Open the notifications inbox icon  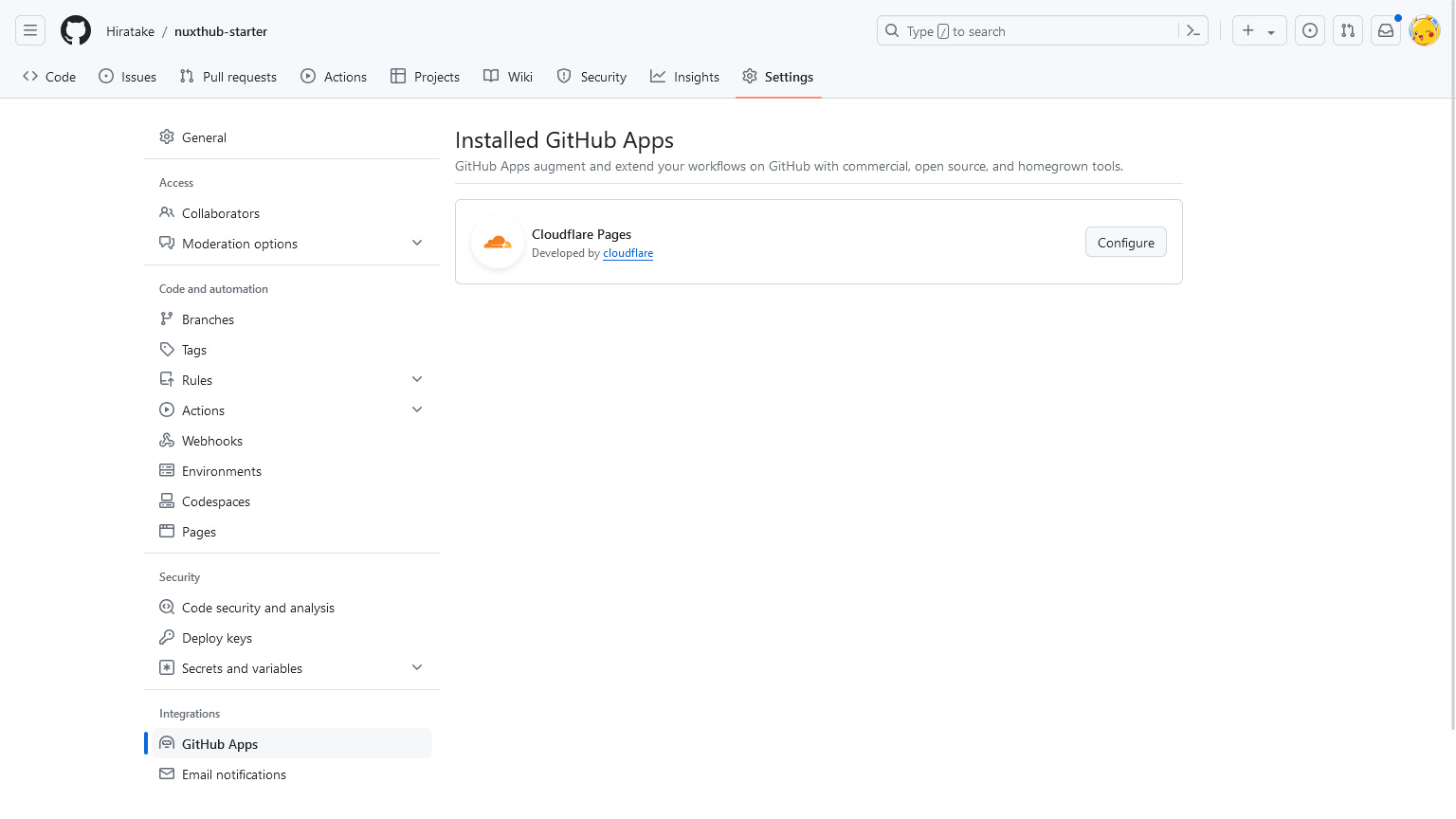(1386, 30)
